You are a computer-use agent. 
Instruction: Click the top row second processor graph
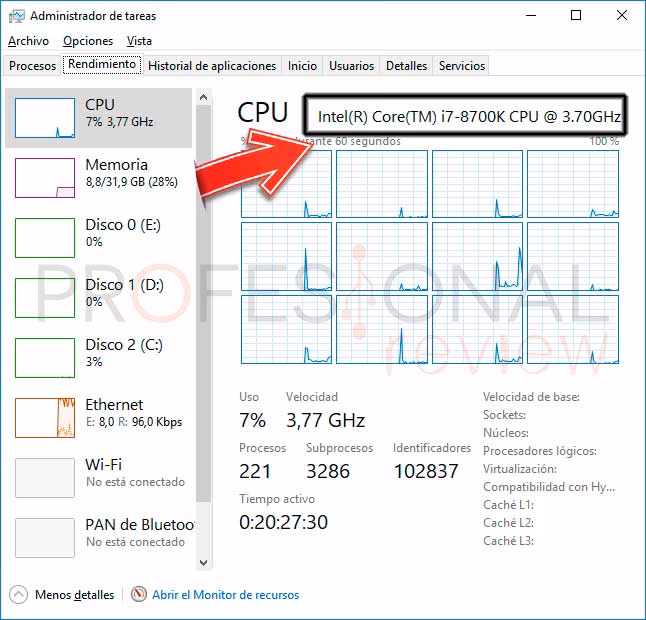382,184
